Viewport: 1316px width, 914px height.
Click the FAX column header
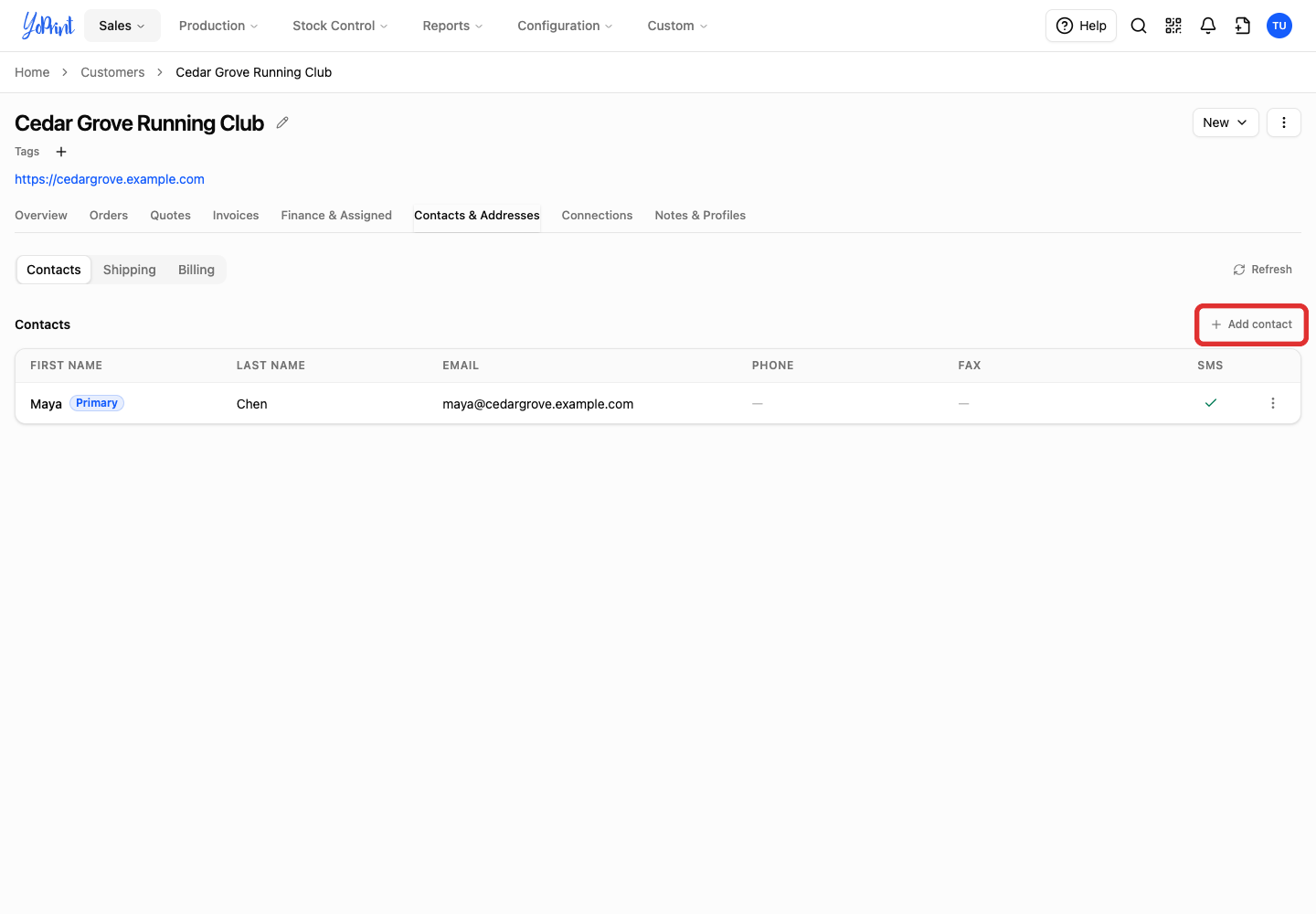pos(970,366)
